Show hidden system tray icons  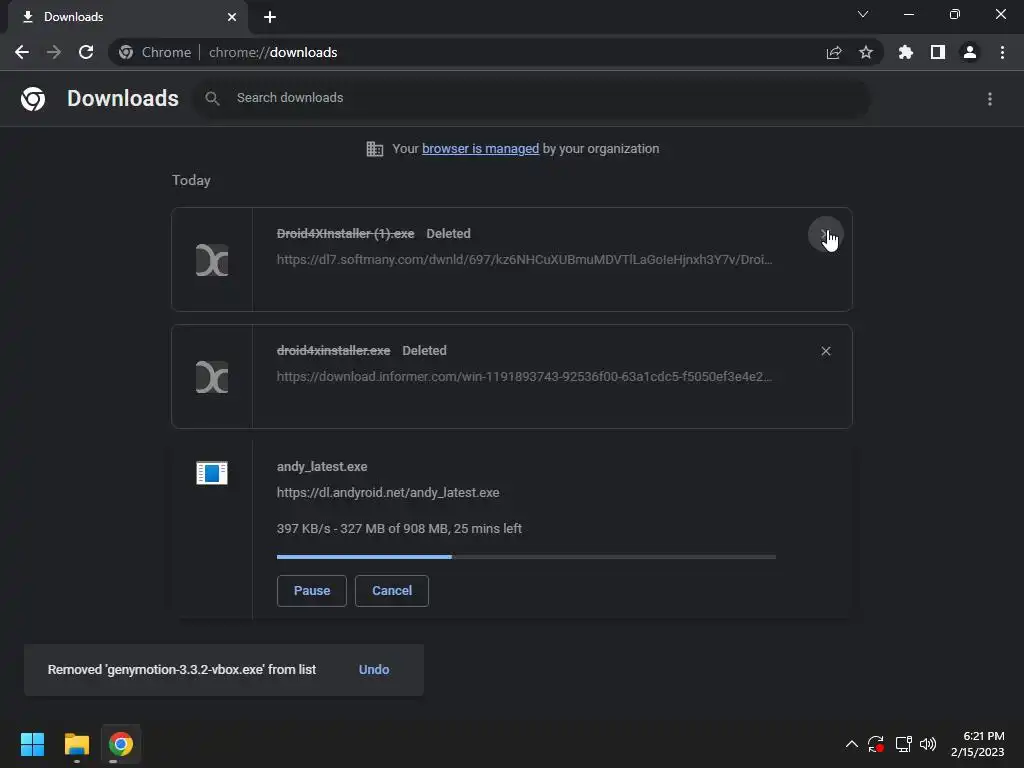[x=852, y=744]
